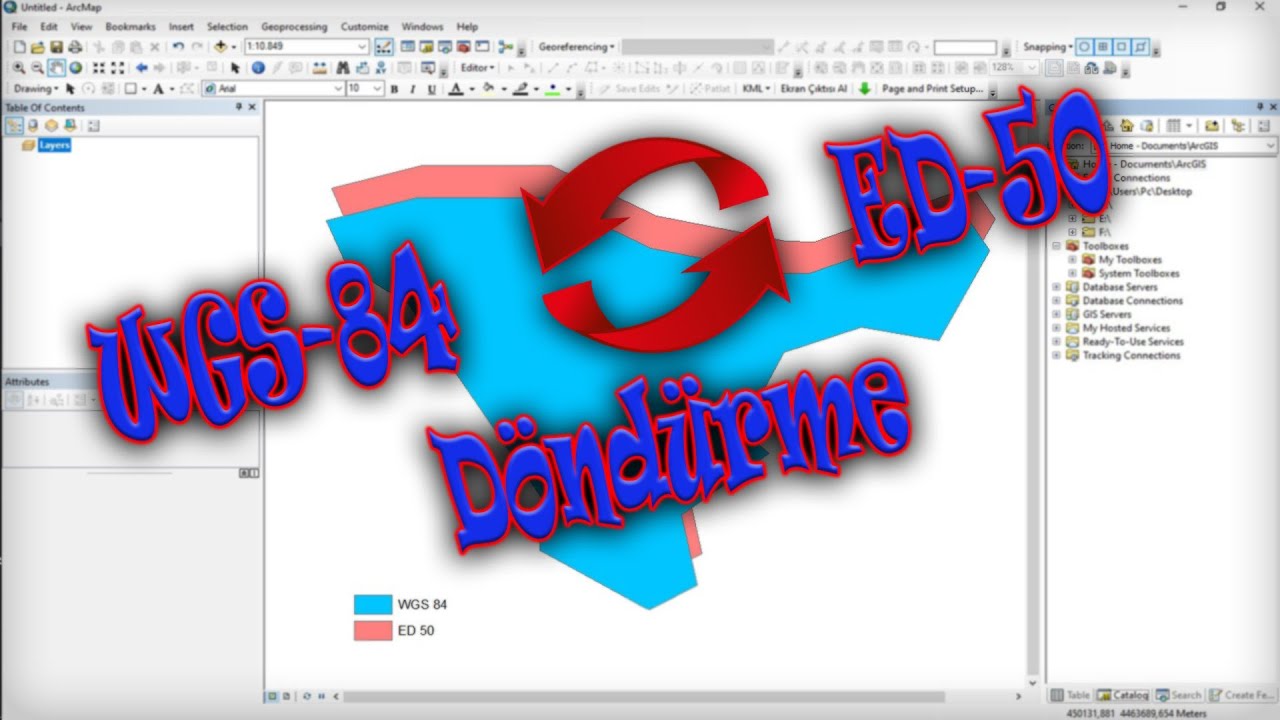Open the Geoprocessing menu
The image size is (1280, 720).
point(296,27)
